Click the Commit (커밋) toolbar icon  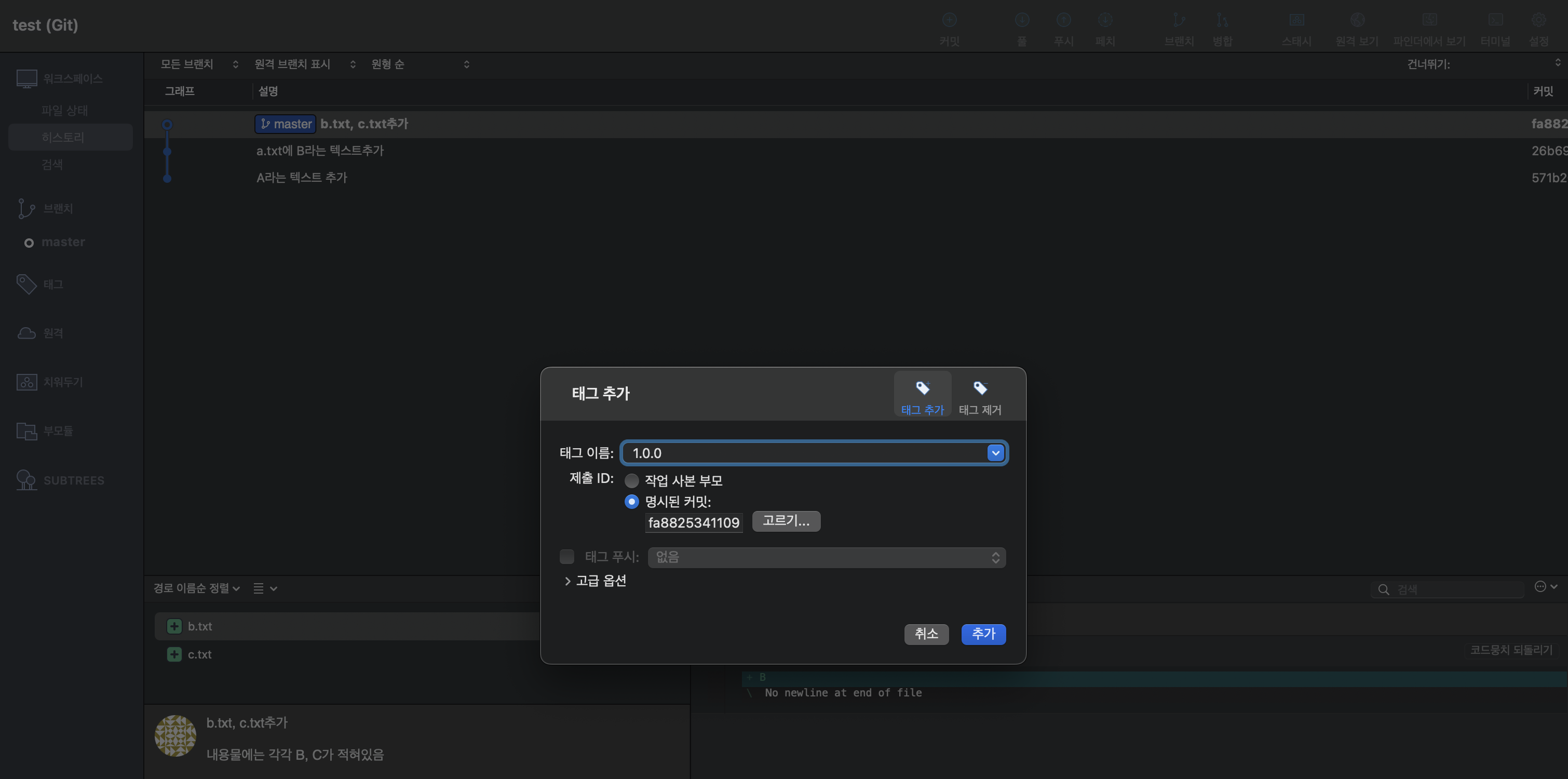[949, 20]
